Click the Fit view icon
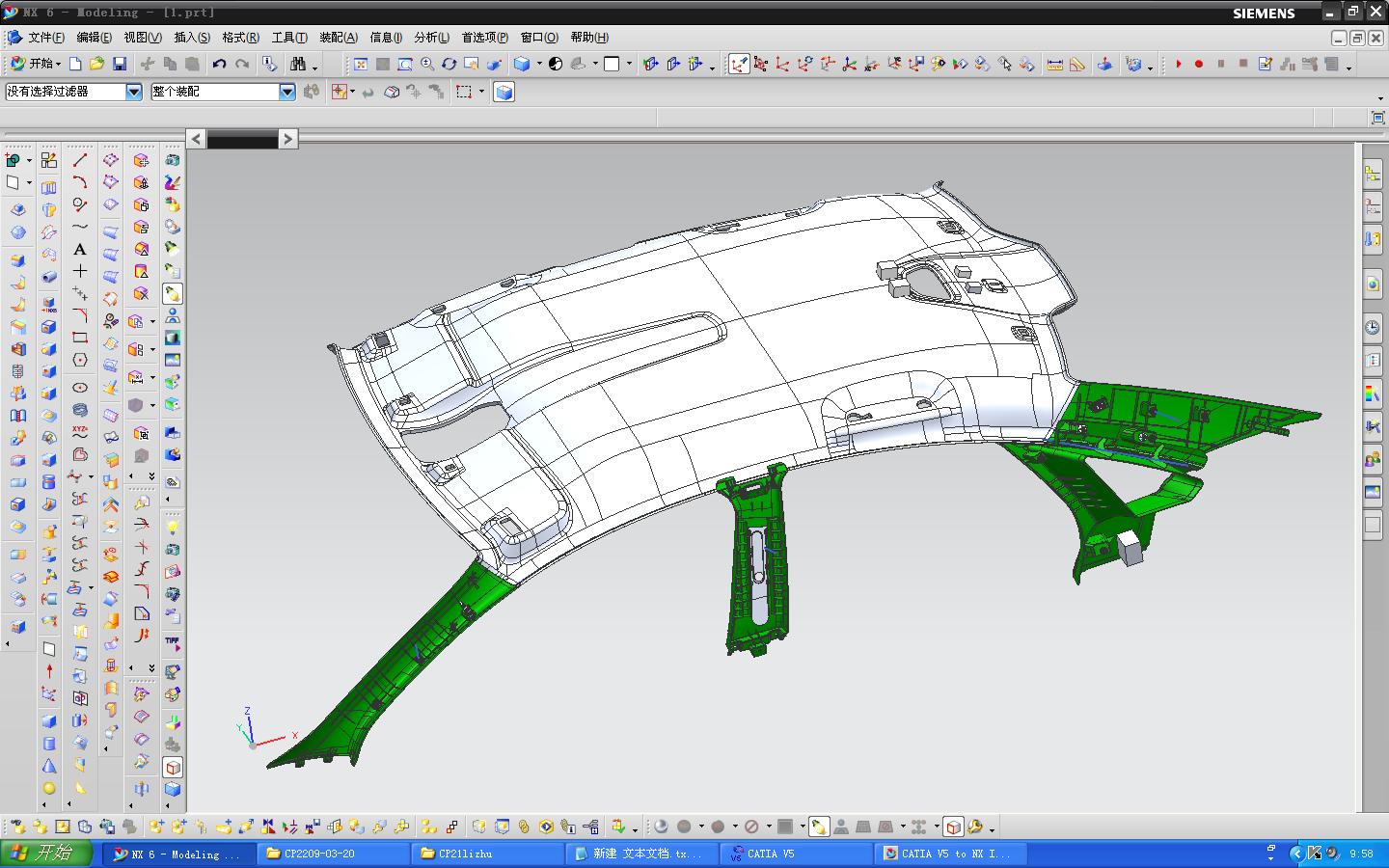 point(361,64)
